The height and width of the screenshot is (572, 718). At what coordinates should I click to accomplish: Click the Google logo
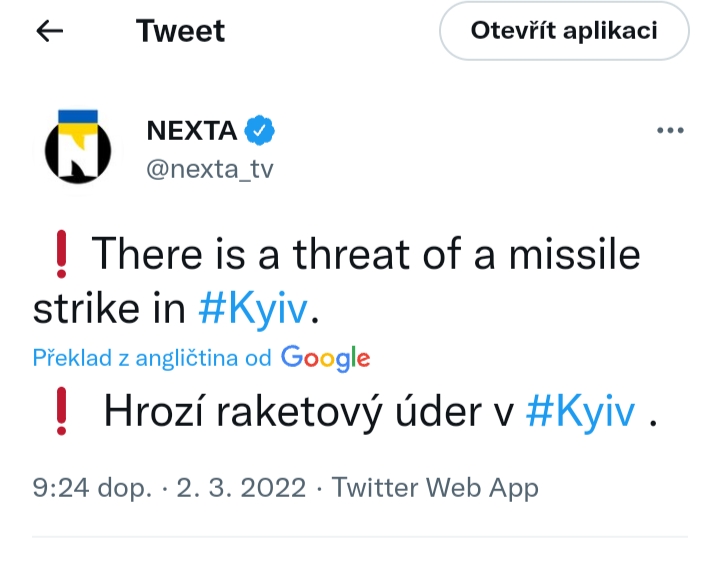[x=325, y=358]
